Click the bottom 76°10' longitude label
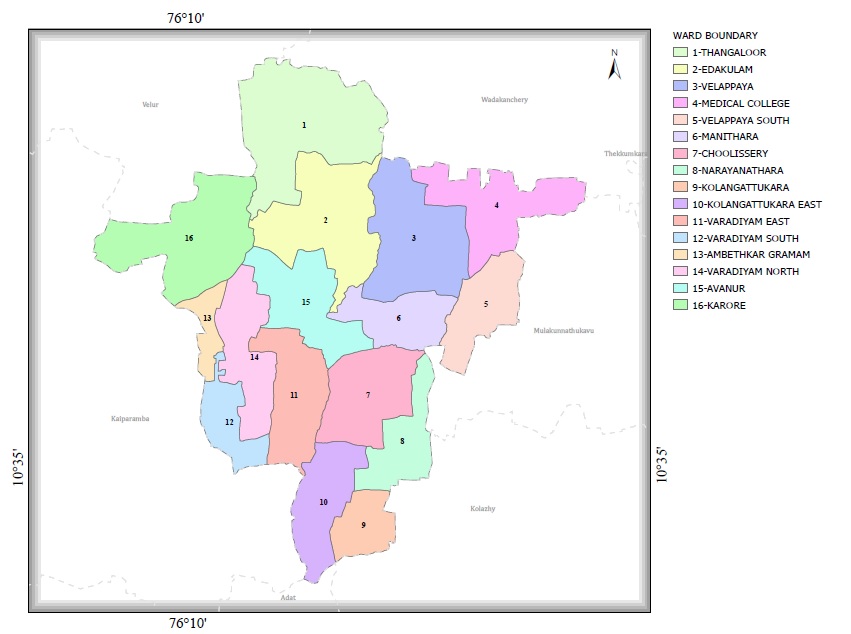Image resolution: width=851 pixels, height=634 pixels. 187,623
